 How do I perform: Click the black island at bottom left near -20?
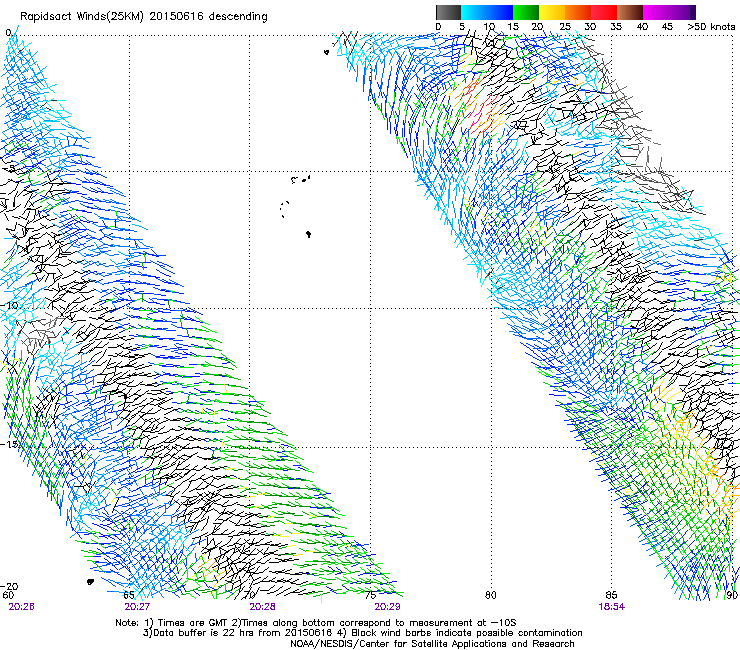coord(90,582)
